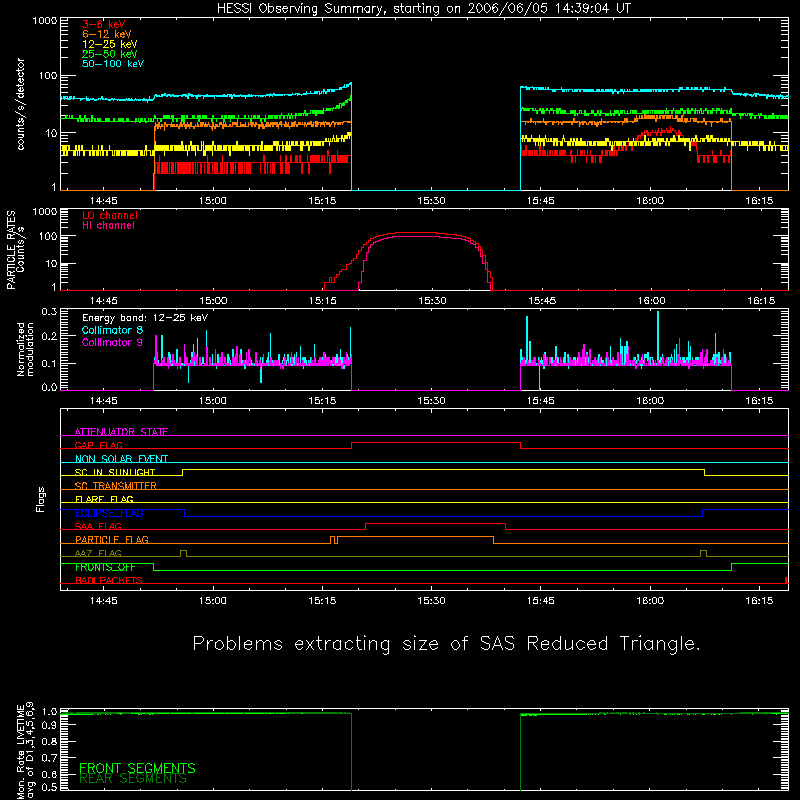Screen dimensions: 800x800
Task: Click the SC_IN_SUNLIGHT flag label
Action: [x=115, y=472]
